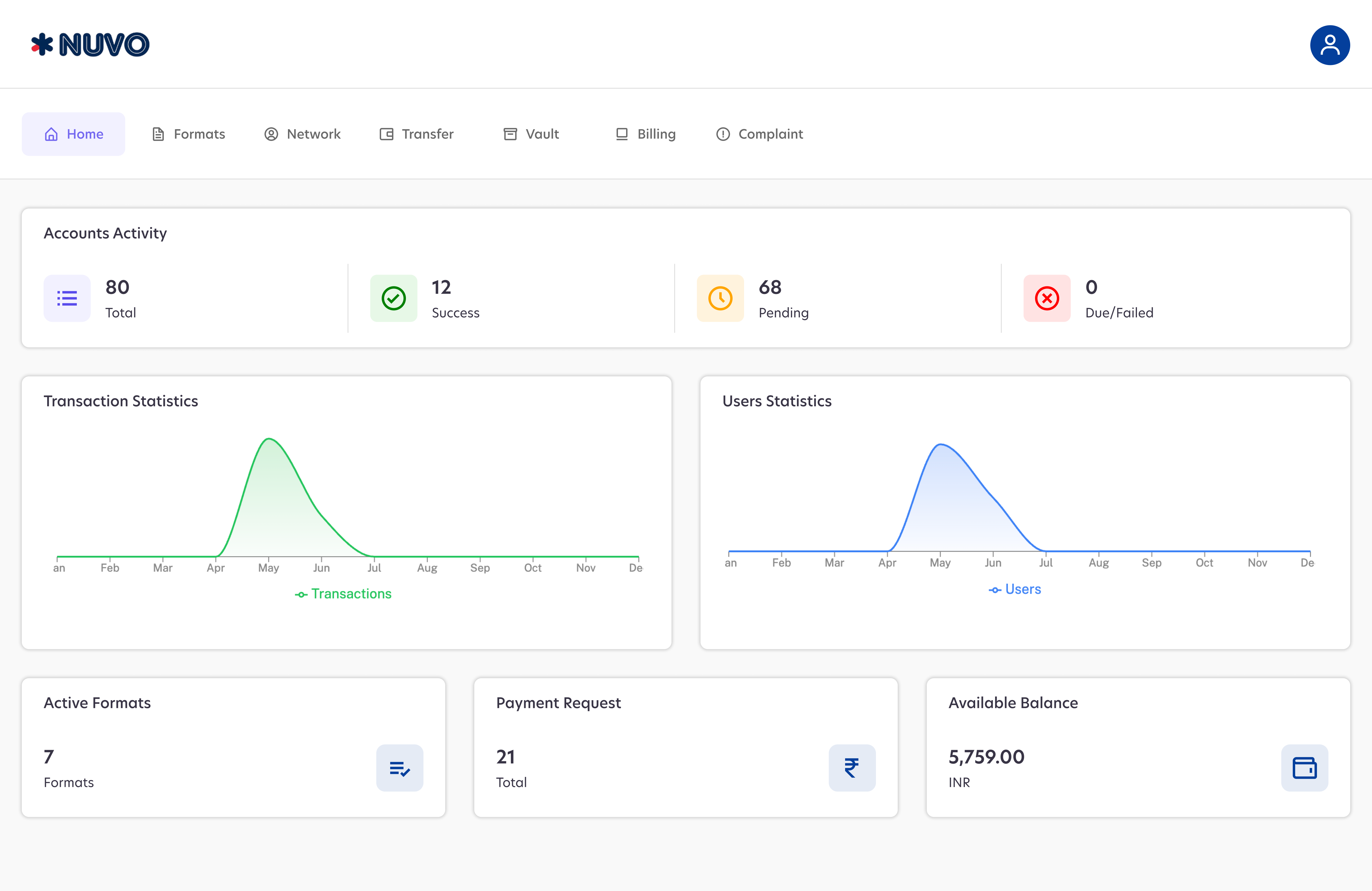The height and width of the screenshot is (891, 1372).
Task: Click the Available Balance wallet icon
Action: tap(1305, 768)
